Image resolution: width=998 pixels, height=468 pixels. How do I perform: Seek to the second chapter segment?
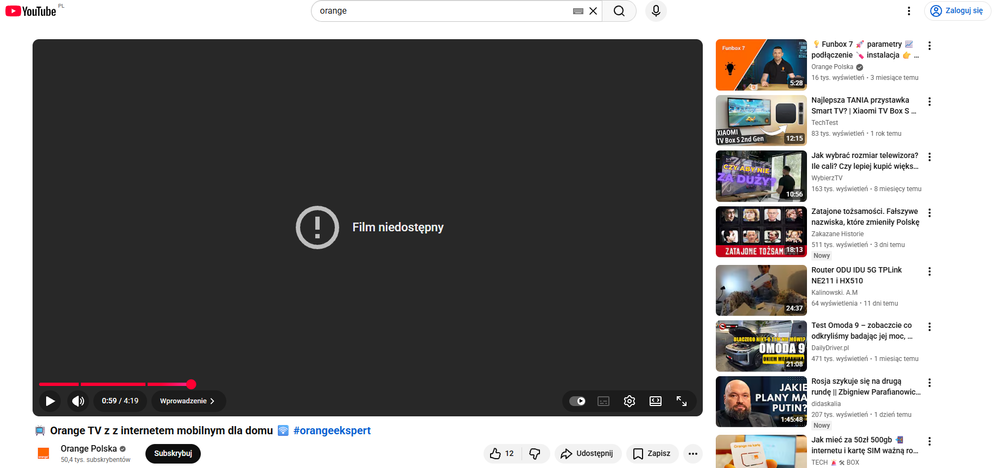coord(113,384)
